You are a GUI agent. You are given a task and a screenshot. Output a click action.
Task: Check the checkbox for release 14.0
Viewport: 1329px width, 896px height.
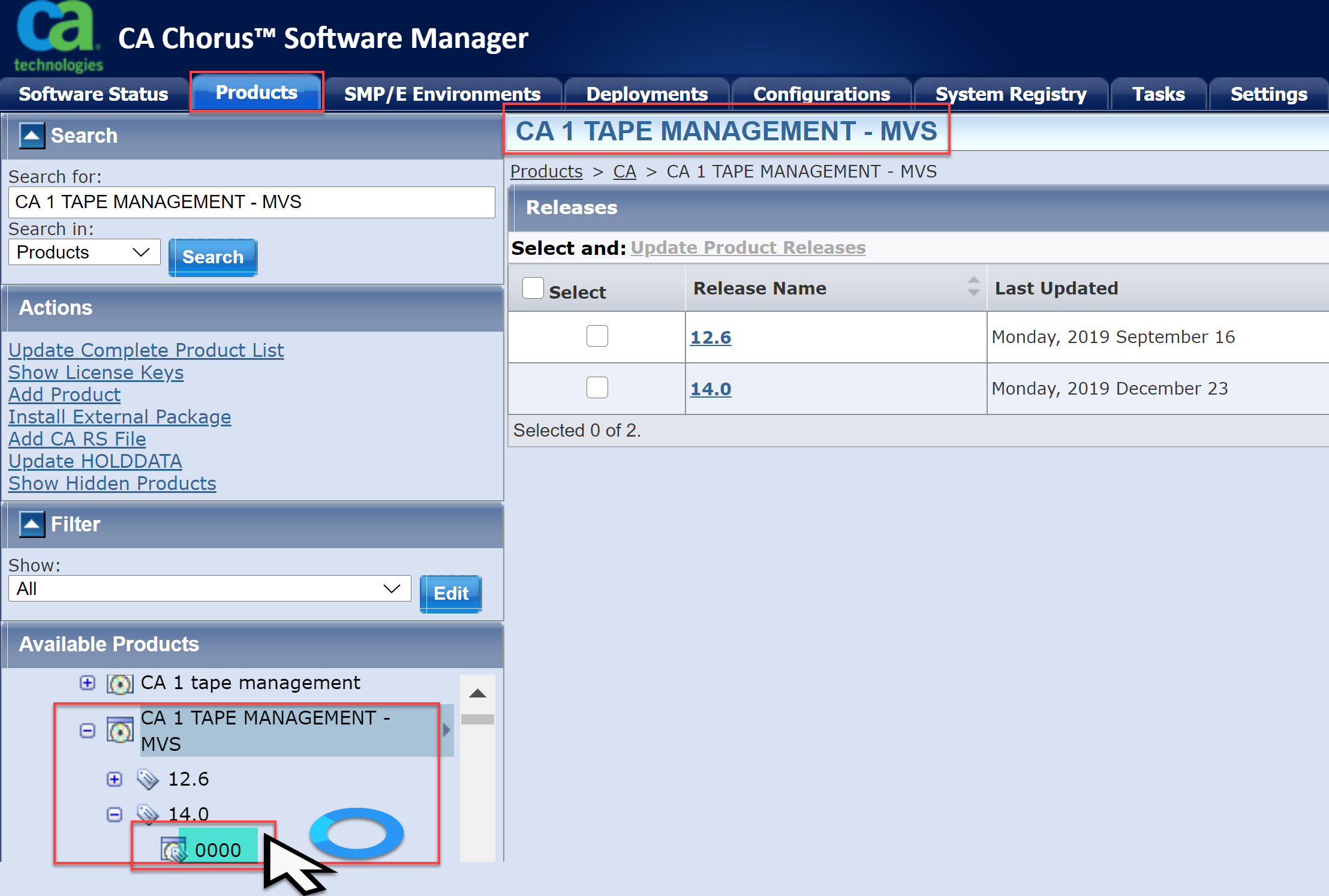(x=597, y=387)
